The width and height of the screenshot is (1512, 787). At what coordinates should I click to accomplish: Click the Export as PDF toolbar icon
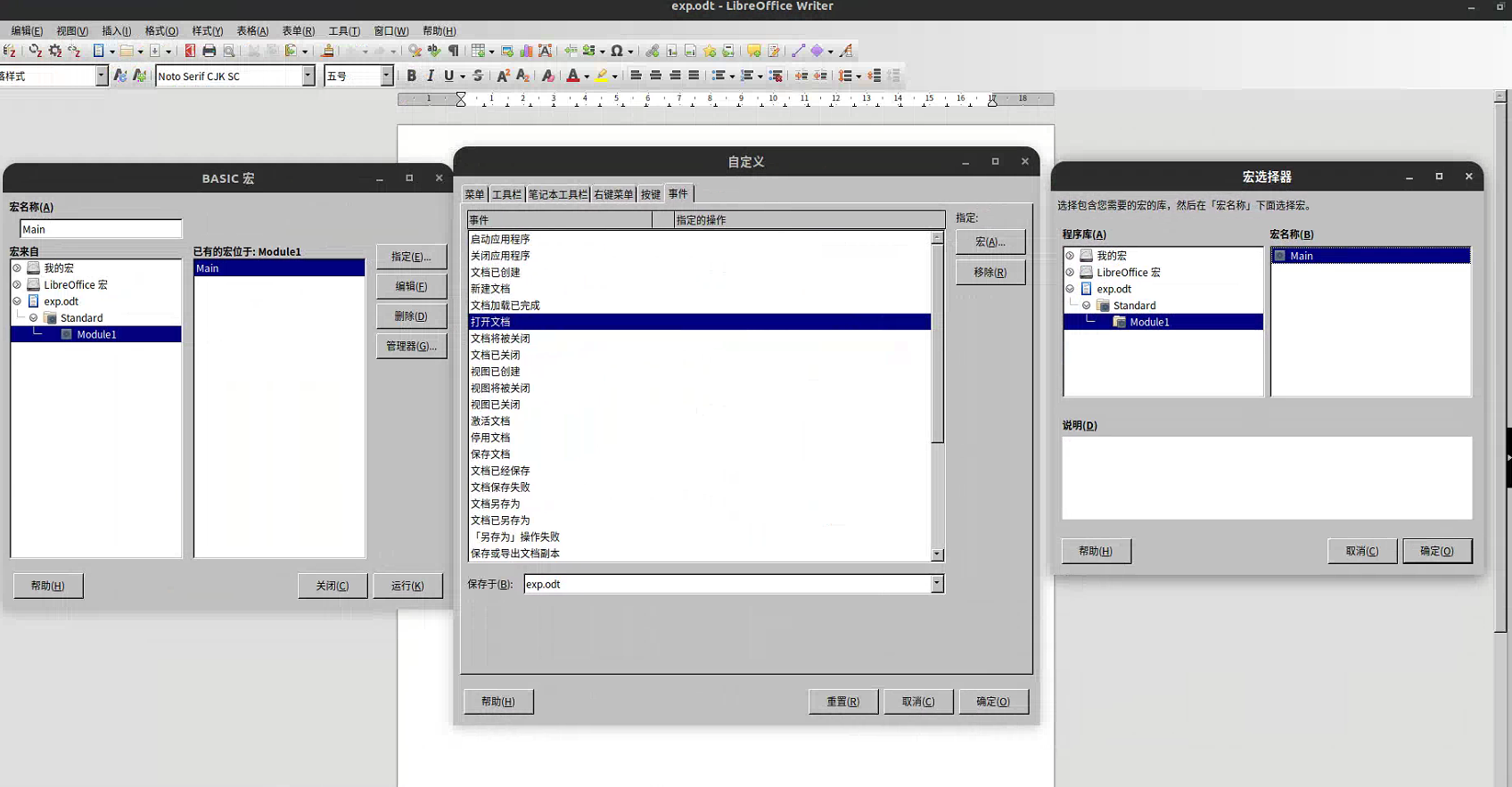(x=190, y=51)
